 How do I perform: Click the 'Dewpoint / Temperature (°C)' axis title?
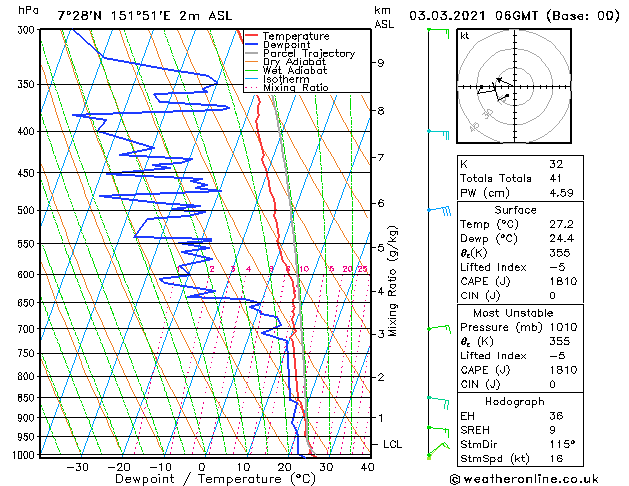(x=215, y=479)
